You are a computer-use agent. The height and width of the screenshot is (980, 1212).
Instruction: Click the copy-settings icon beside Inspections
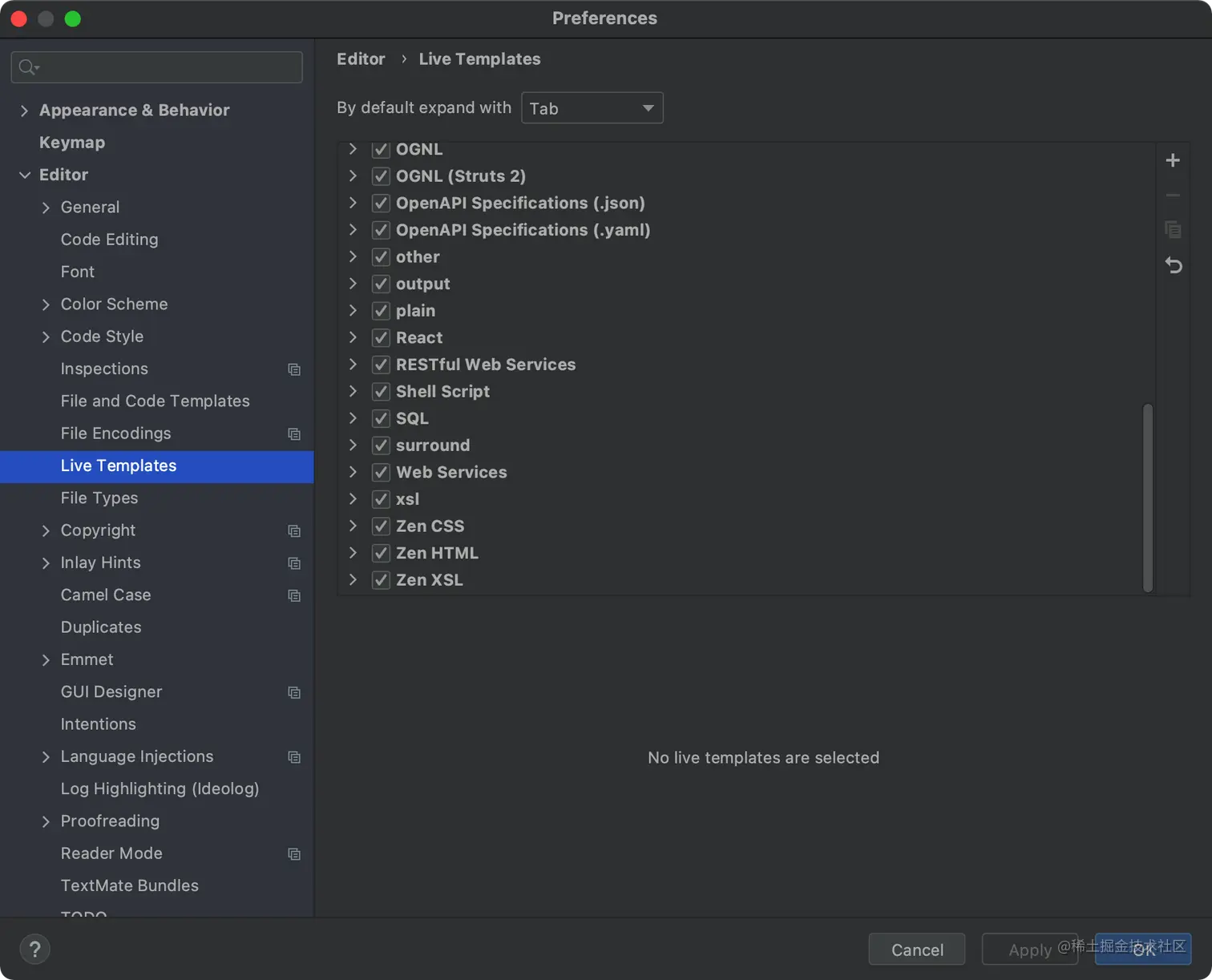(x=294, y=369)
